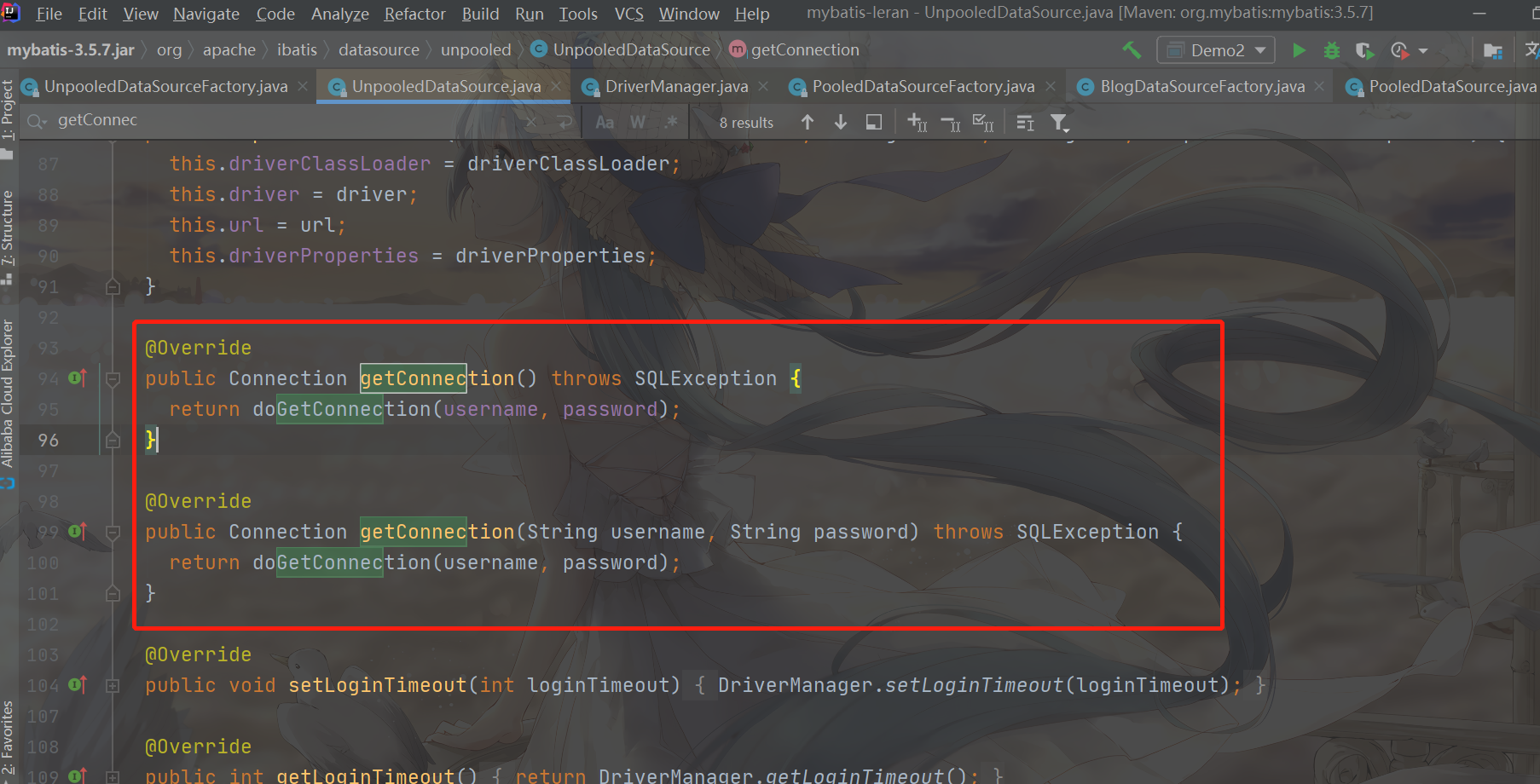The image size is (1540, 784).
Task: Toggle Regex .* search option
Action: 671,122
